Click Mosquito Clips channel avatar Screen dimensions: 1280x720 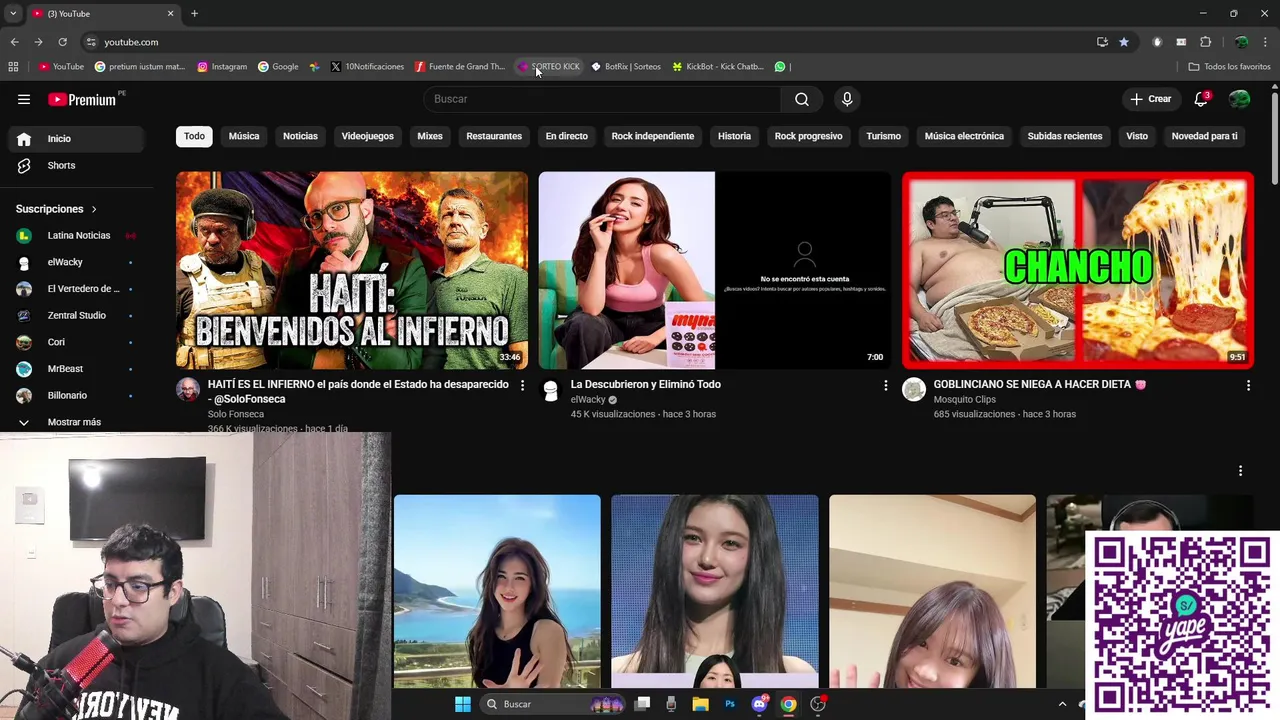[914, 390]
